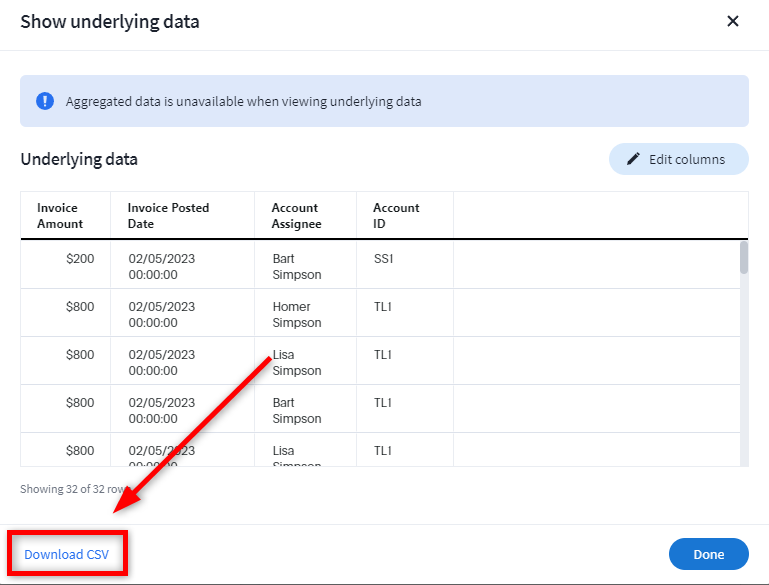Select the $200 invoice amount cell
The height and width of the screenshot is (585, 769).
(x=79, y=259)
